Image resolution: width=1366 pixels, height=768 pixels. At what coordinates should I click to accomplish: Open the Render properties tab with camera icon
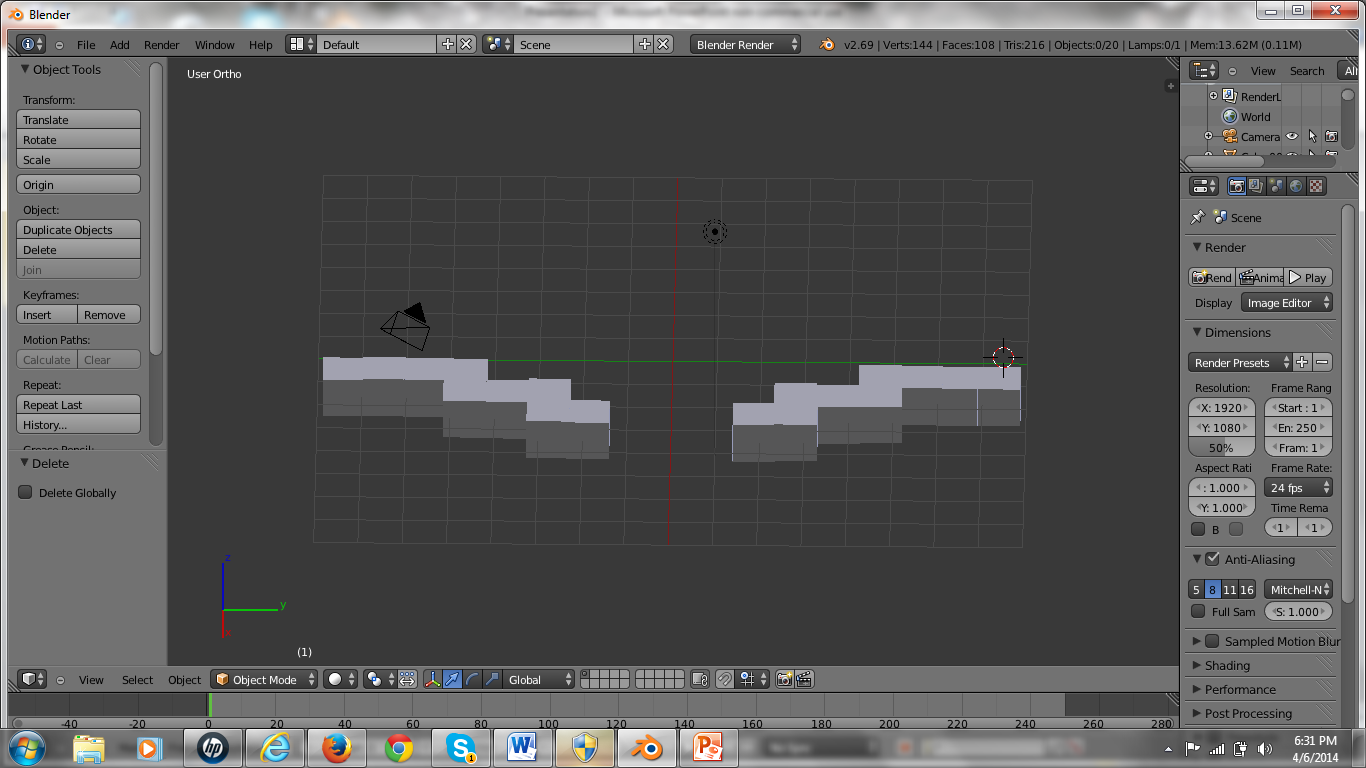1237,185
